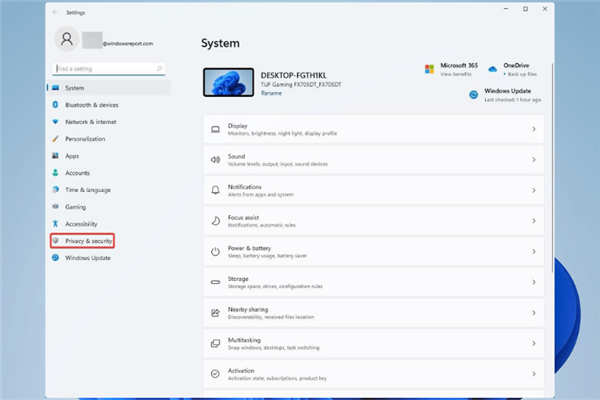Open Personalization section
This screenshot has height=400, width=600.
coord(109,139)
